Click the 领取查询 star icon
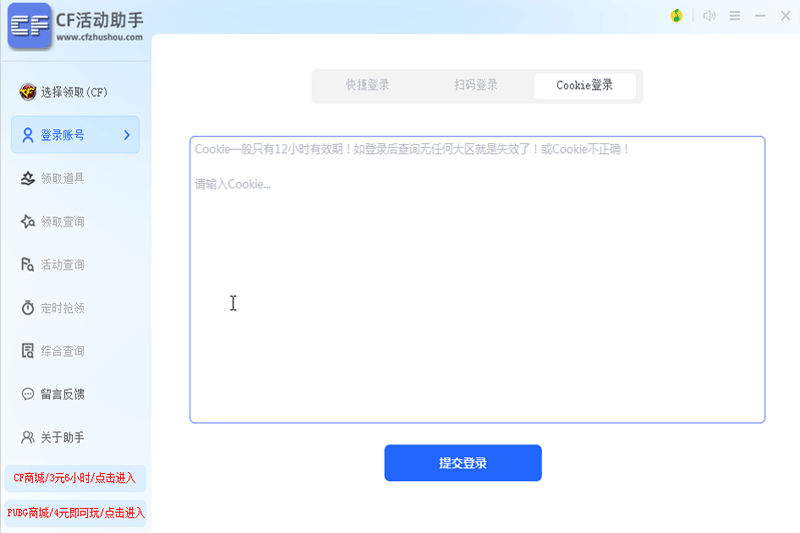The width and height of the screenshot is (800, 533). (28, 221)
